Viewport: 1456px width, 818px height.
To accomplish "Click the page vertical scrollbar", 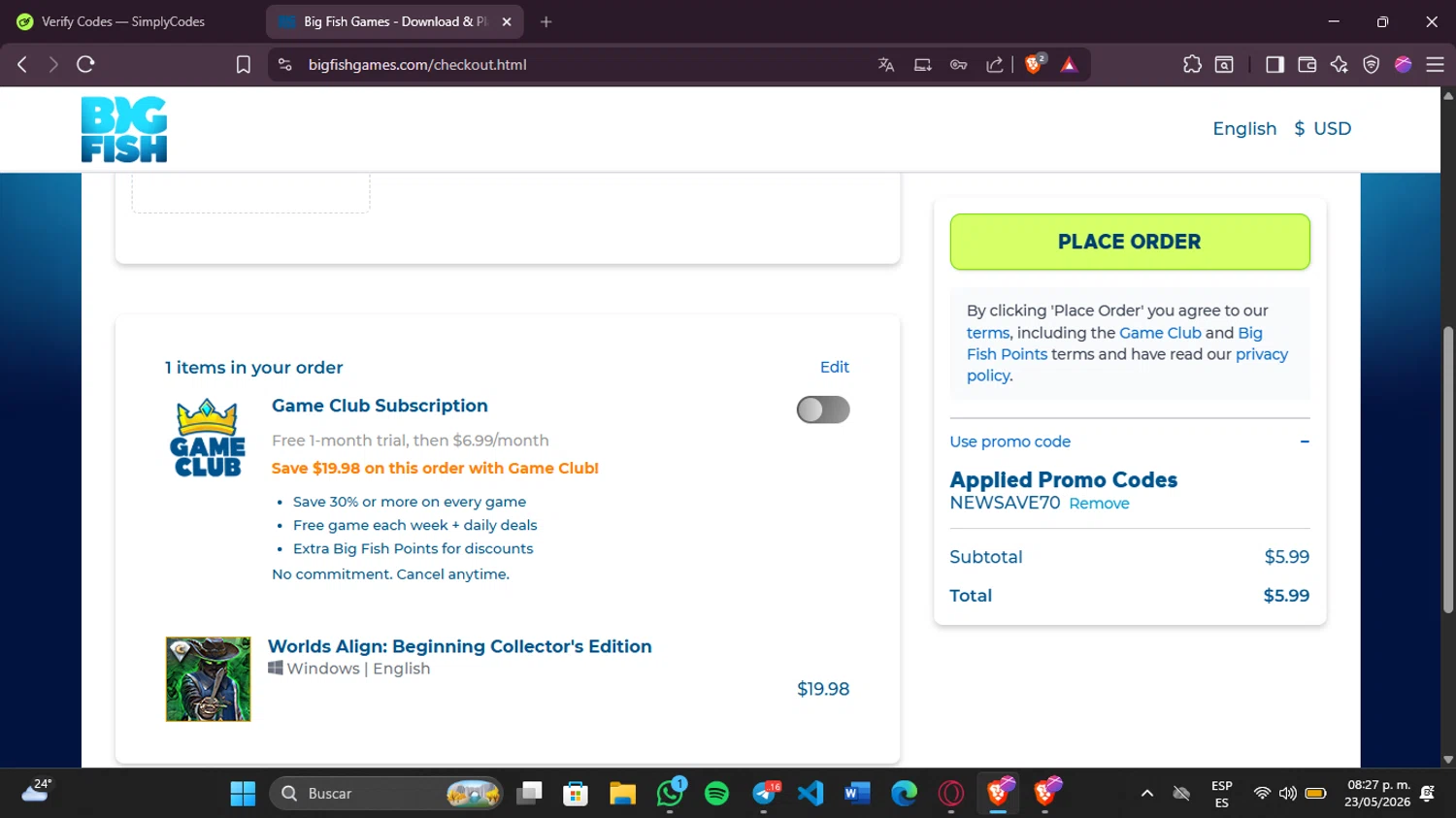I will click(1448, 471).
